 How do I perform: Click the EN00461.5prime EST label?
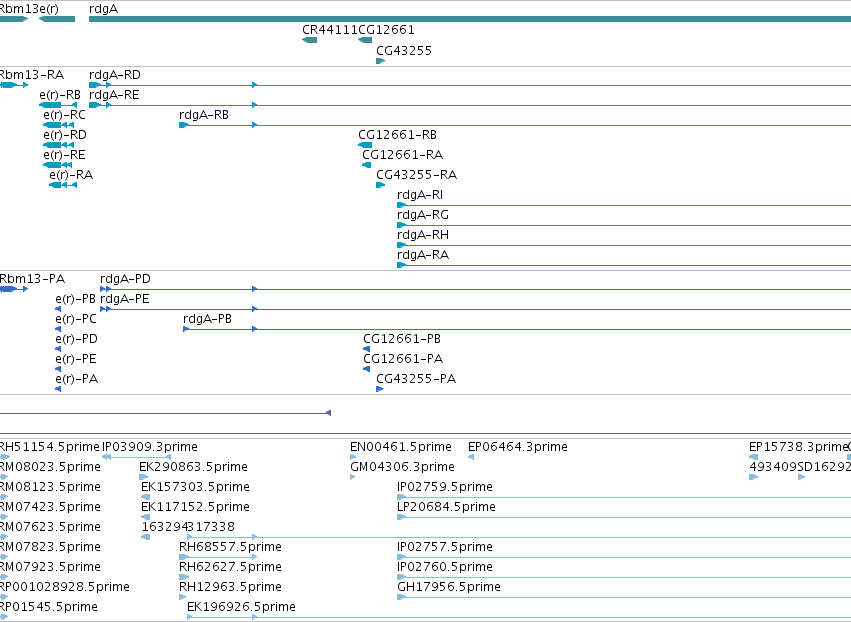coord(401,447)
